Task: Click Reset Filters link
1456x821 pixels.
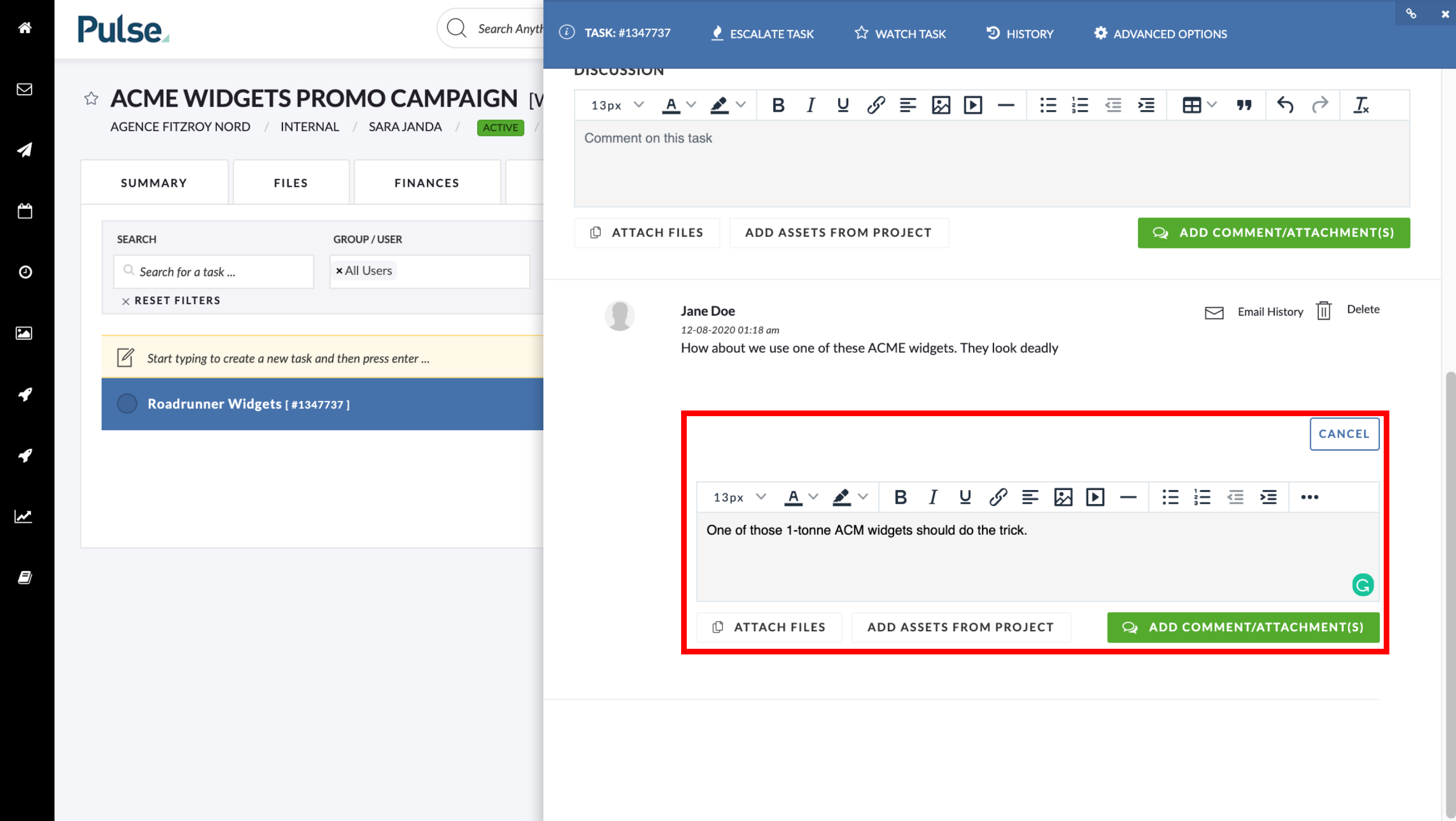Action: point(171,300)
